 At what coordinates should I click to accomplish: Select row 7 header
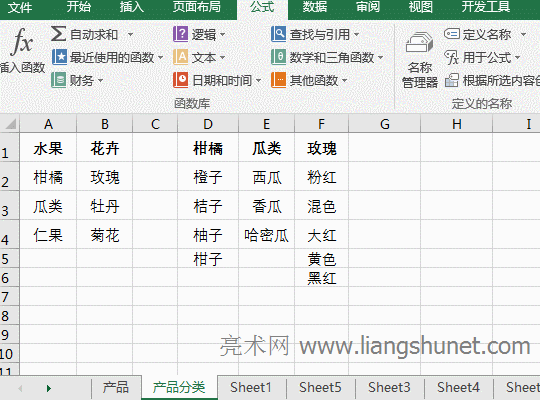point(9,297)
